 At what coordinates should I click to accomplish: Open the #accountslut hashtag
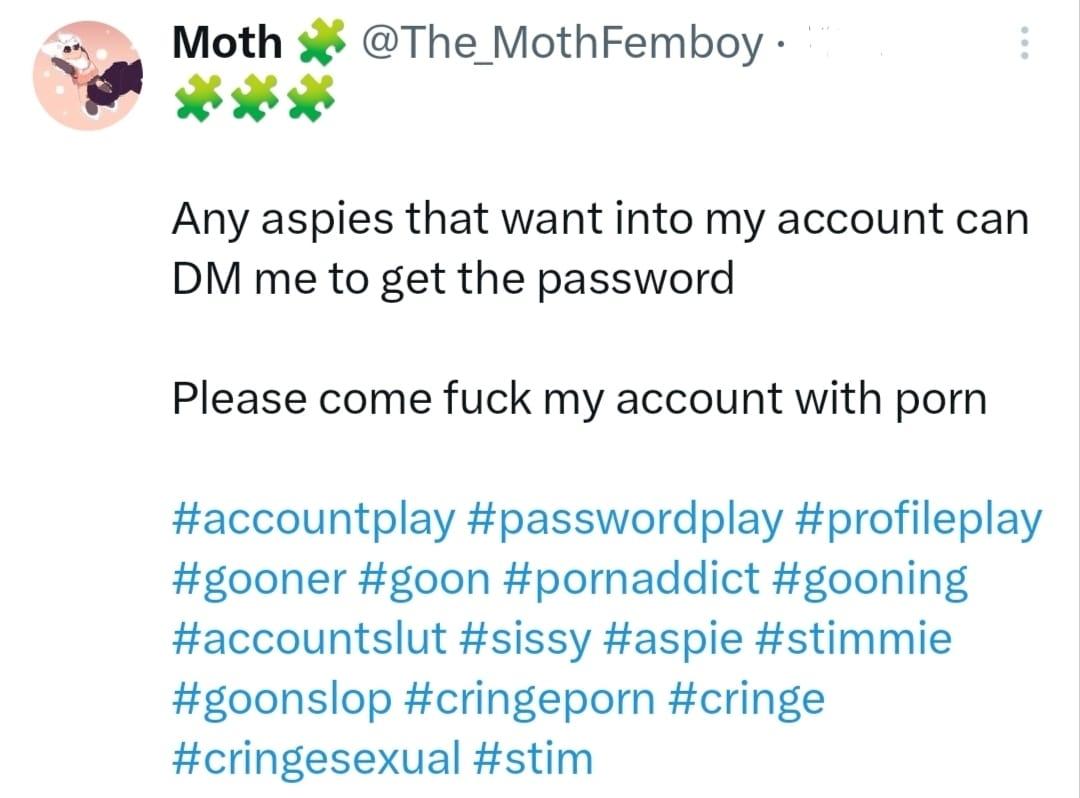pyautogui.click(x=309, y=639)
